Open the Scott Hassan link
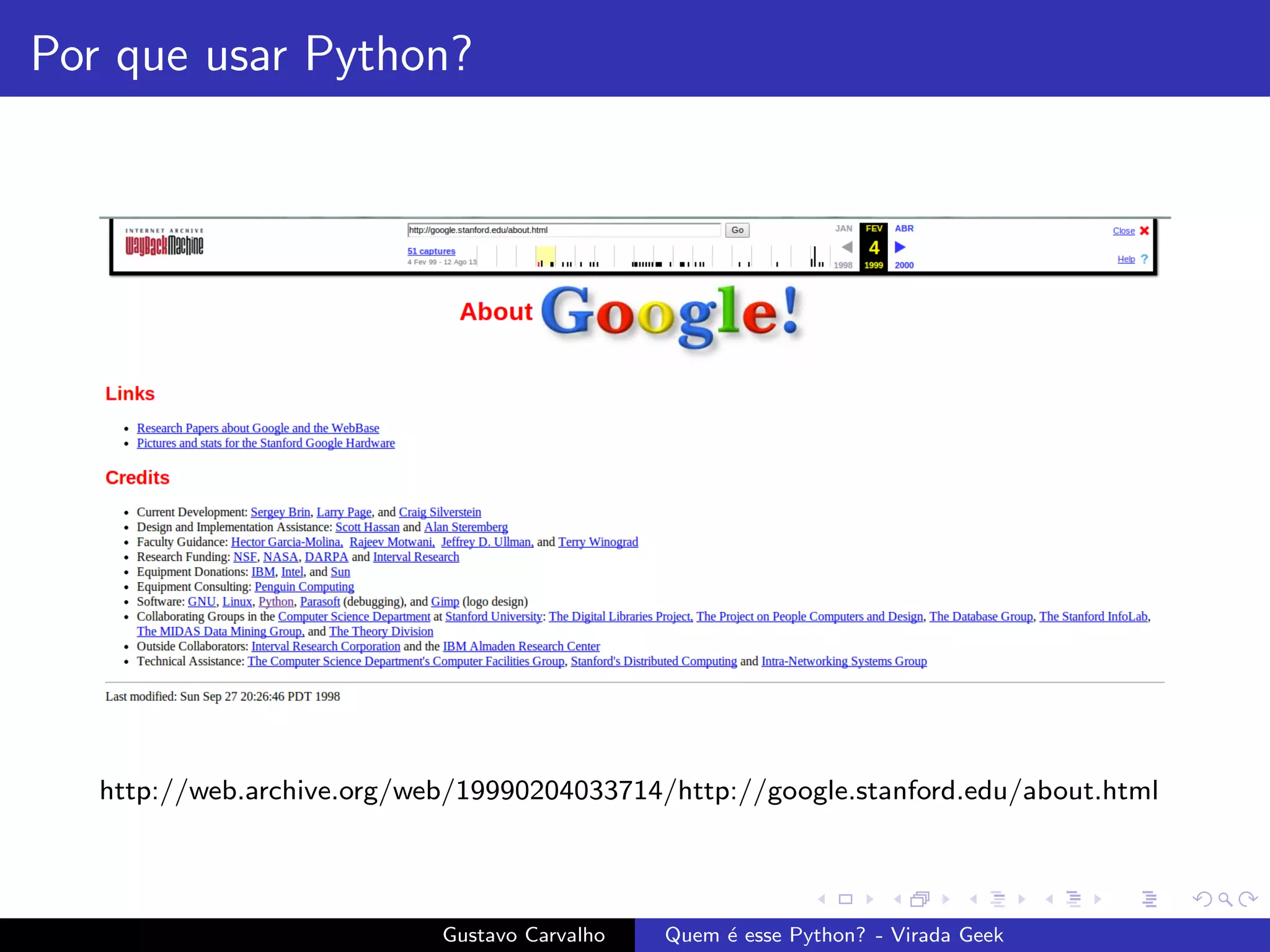The image size is (1270, 952). pos(367,527)
